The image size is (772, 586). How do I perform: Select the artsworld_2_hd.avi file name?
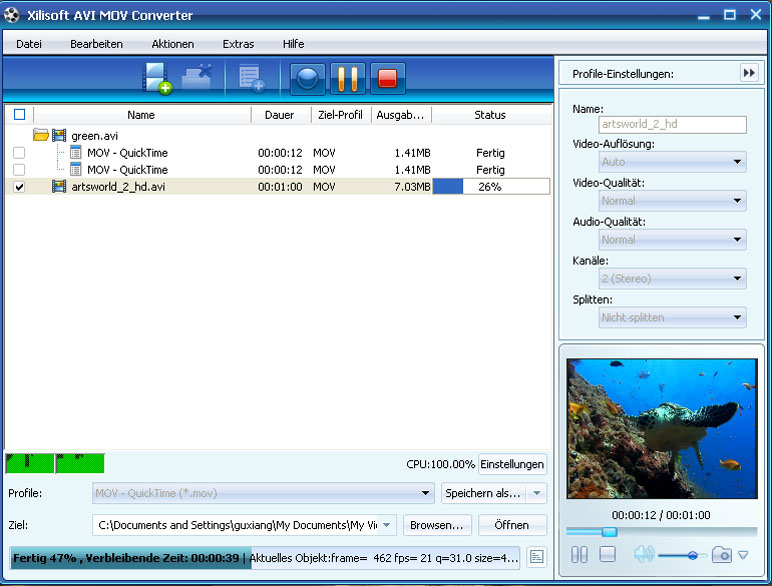(x=118, y=187)
